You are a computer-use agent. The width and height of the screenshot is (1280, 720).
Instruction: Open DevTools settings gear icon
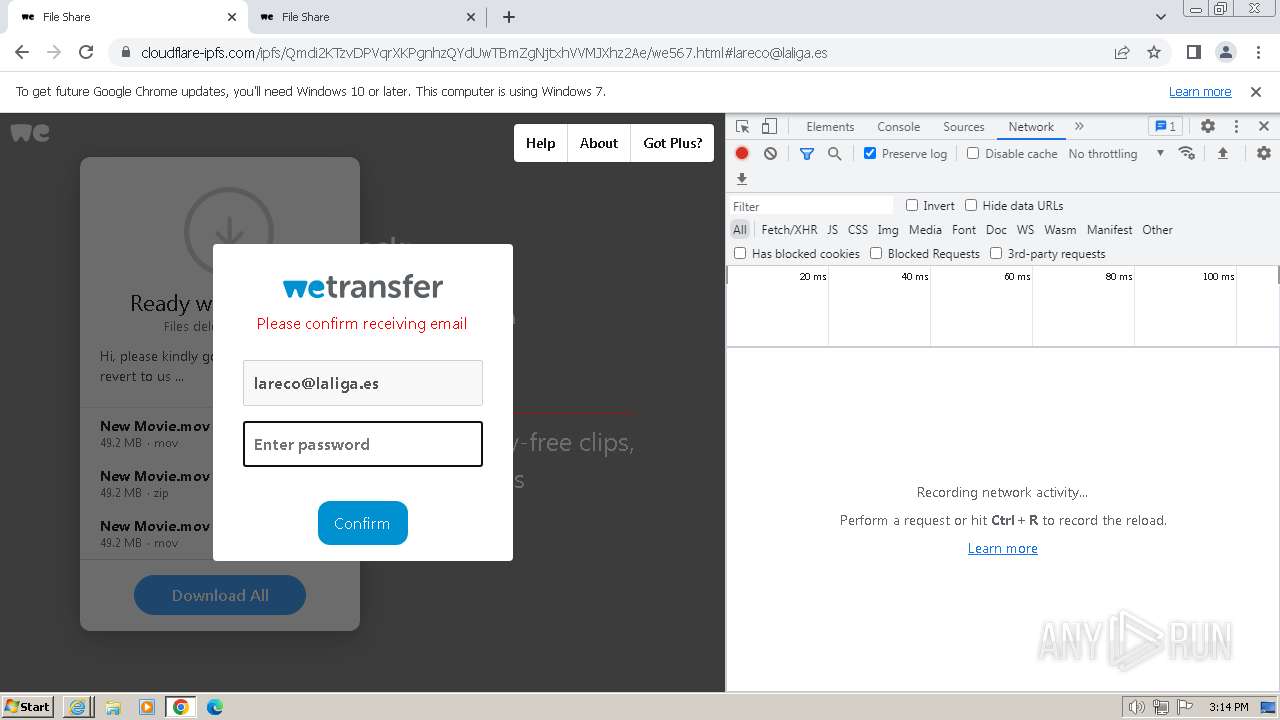click(x=1208, y=127)
